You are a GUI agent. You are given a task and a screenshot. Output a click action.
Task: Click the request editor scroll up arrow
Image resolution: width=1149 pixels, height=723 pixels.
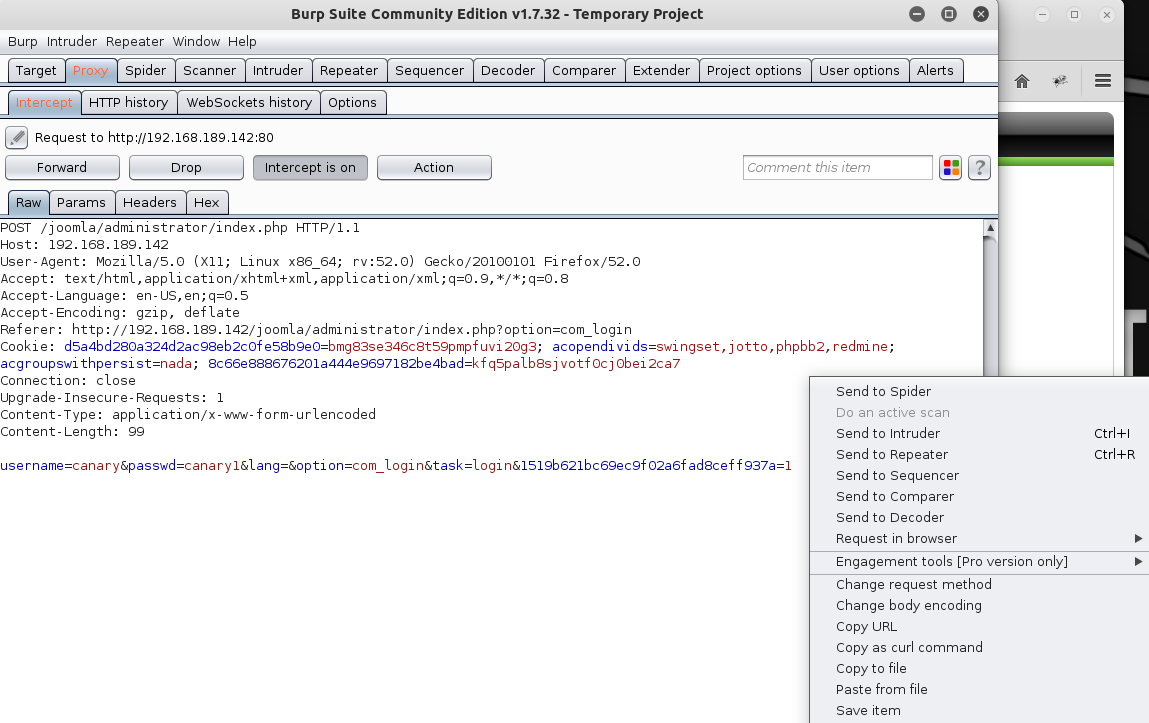pos(990,227)
